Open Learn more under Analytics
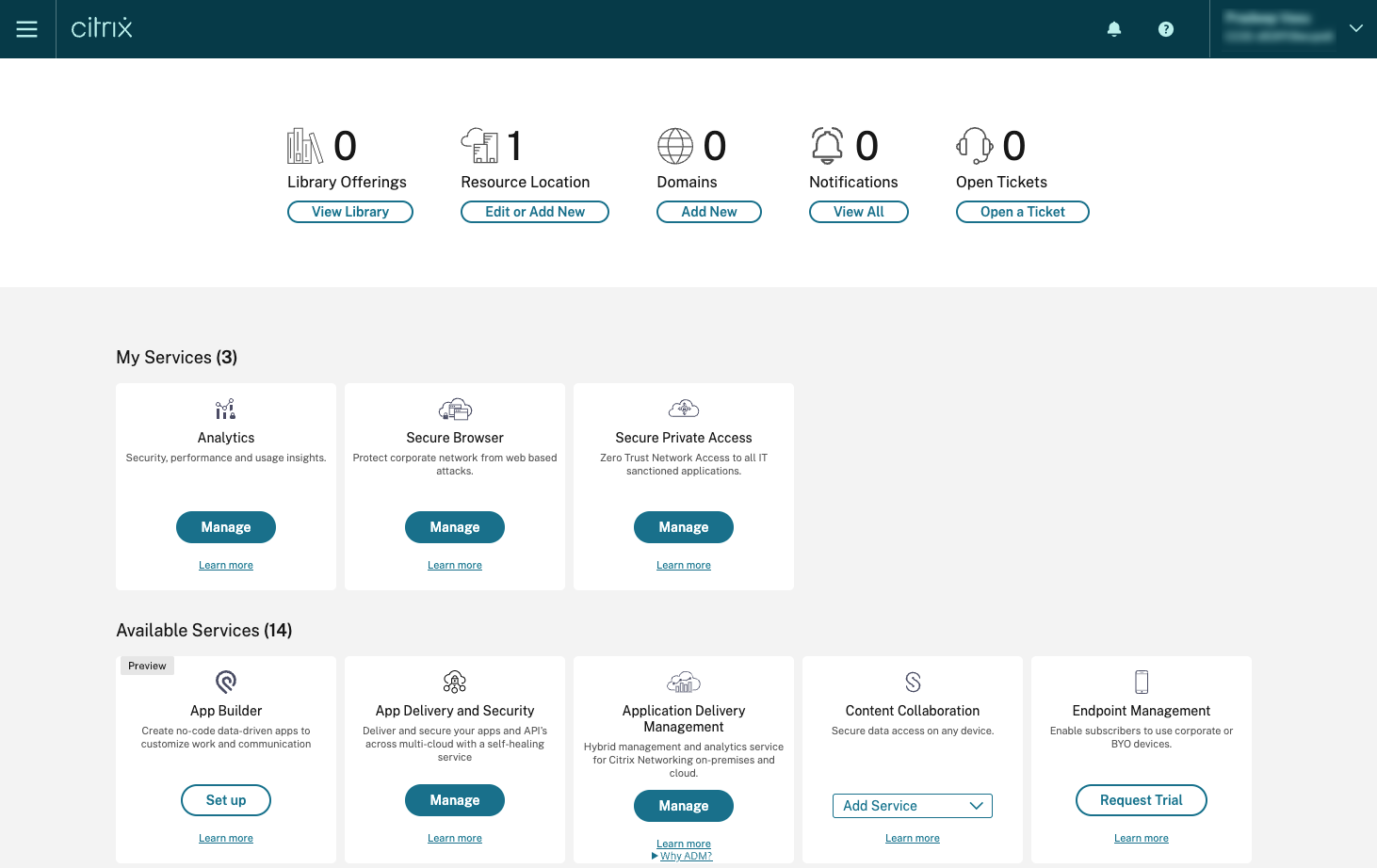Image resolution: width=1377 pixels, height=868 pixels. pyautogui.click(x=226, y=566)
